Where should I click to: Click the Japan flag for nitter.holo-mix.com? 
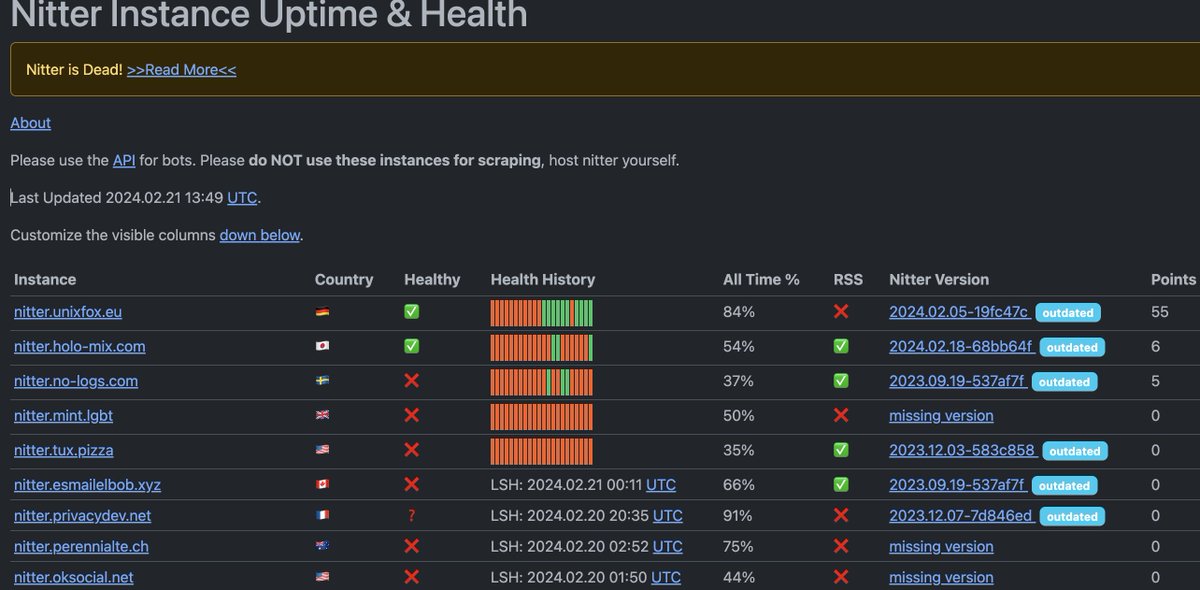click(322, 346)
